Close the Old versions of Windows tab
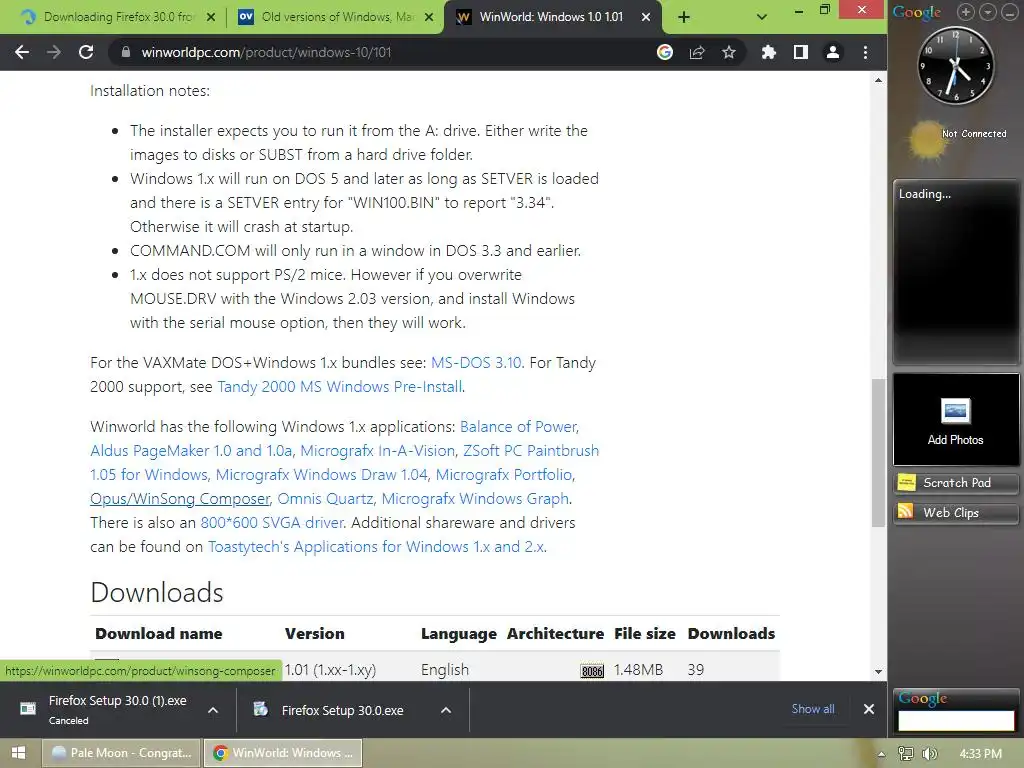Viewport: 1024px width, 768px height. coord(428,17)
